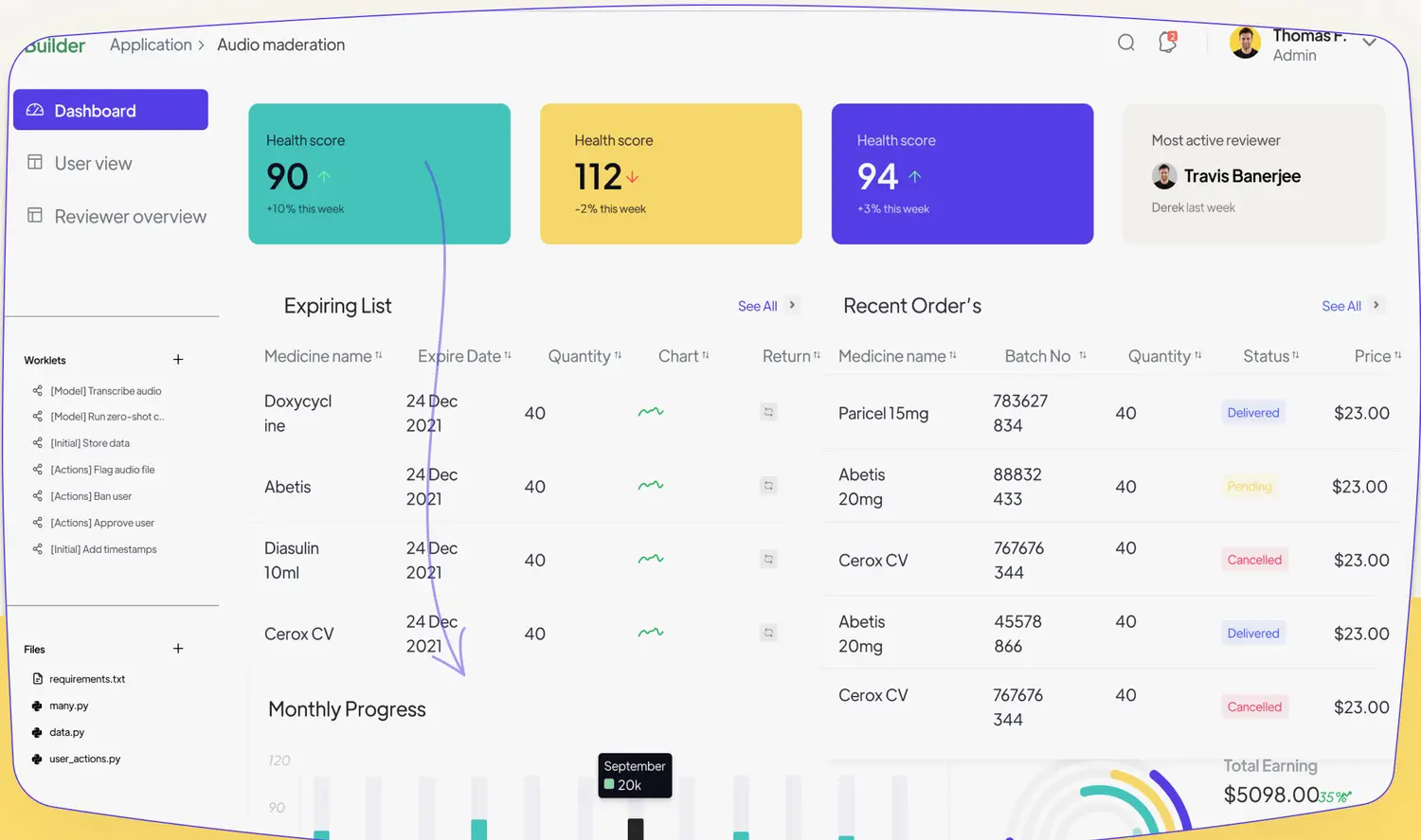1421x840 pixels.
Task: Switch to Reviewer overview
Action: tap(130, 216)
